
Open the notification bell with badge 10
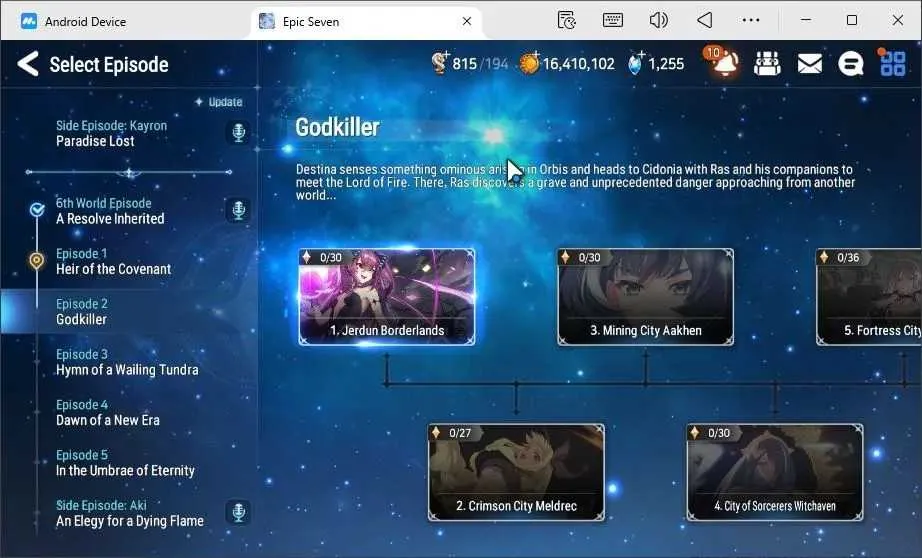[x=723, y=62]
